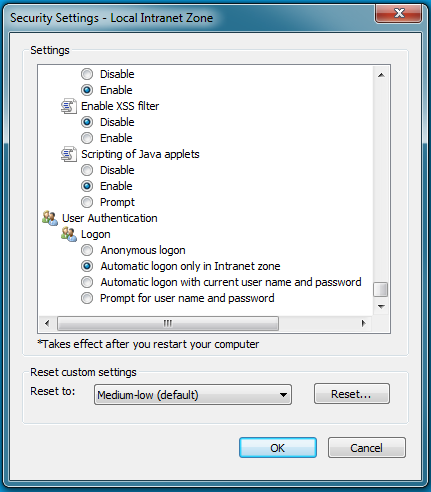Viewport: 431px width, 492px height.
Task: Confirm settings with the OK button
Action: tap(278, 448)
